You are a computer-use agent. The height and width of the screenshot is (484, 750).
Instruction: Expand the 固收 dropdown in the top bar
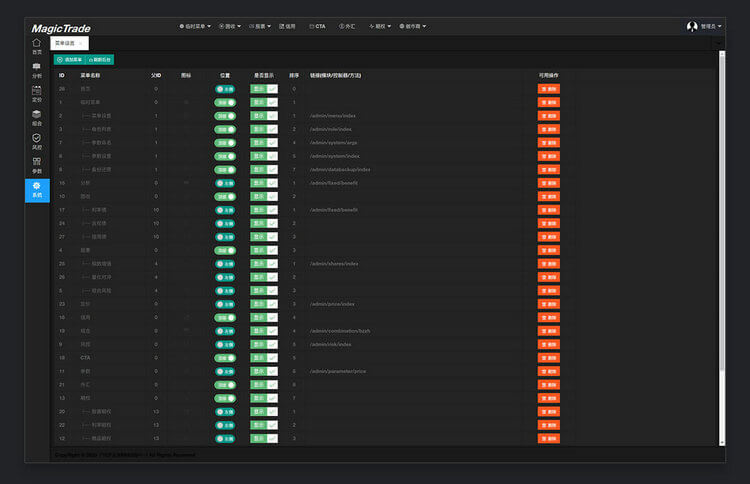tap(230, 26)
